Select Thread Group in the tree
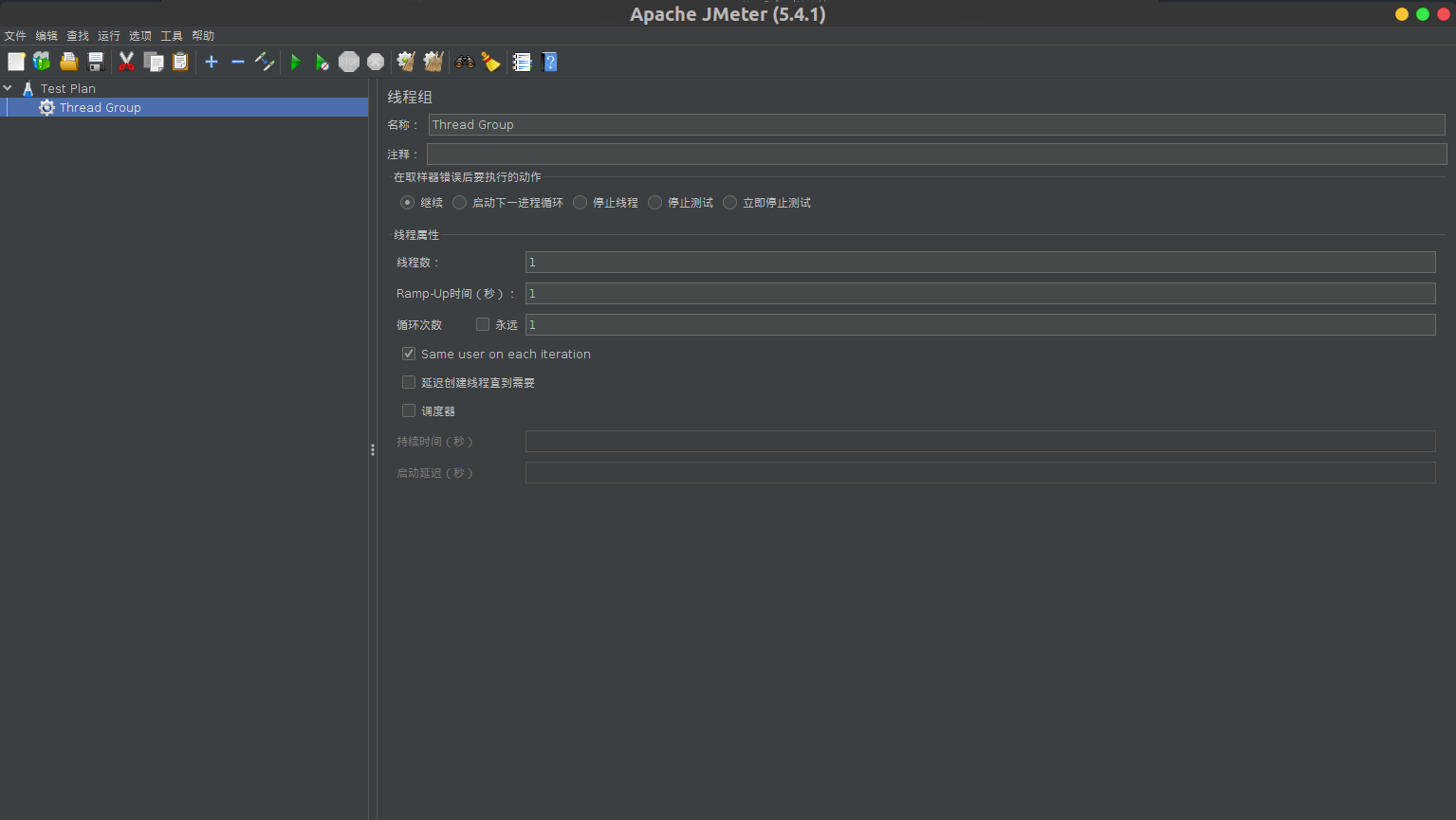The width and height of the screenshot is (1456, 820). [x=100, y=107]
